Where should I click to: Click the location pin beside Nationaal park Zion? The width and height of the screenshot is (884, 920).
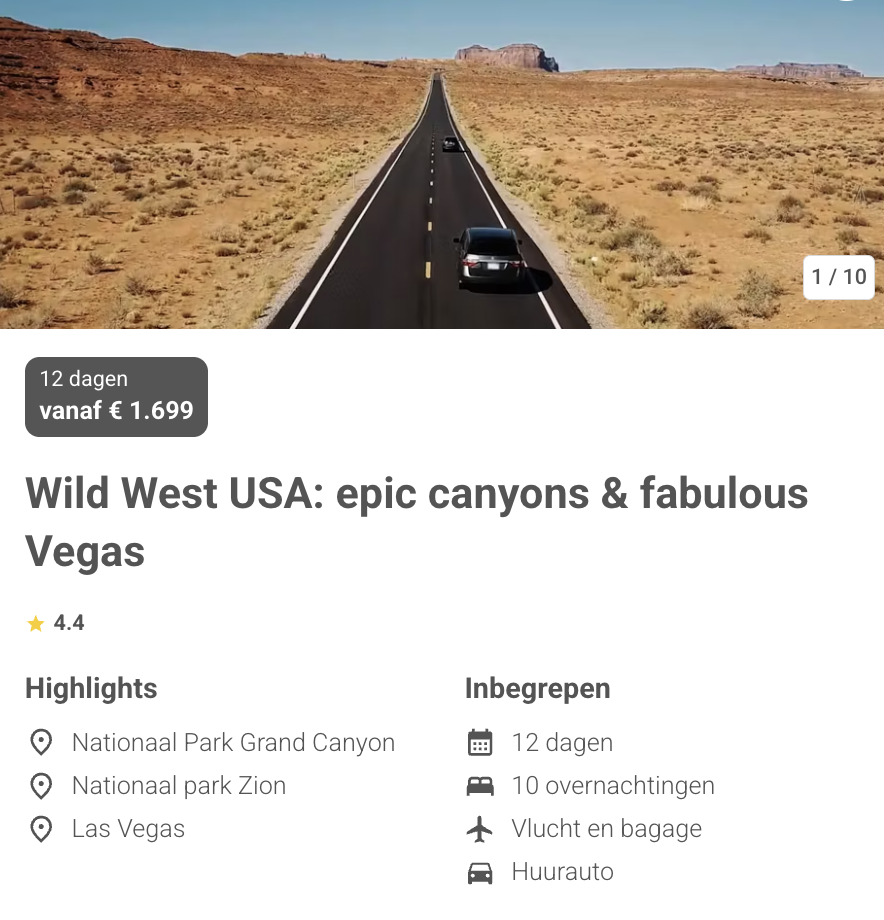tap(41, 786)
